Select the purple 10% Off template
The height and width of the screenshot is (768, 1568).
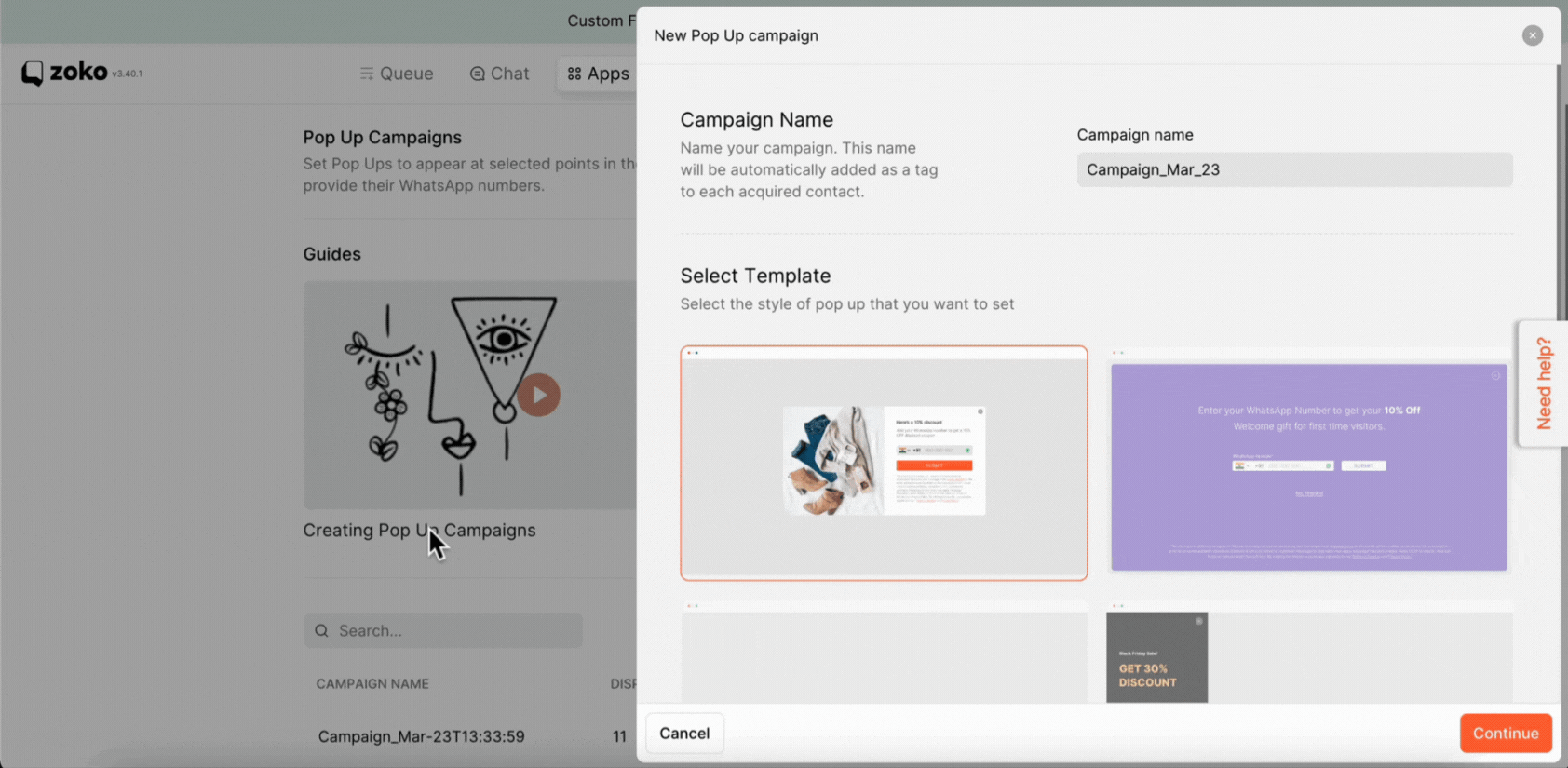click(x=1308, y=464)
